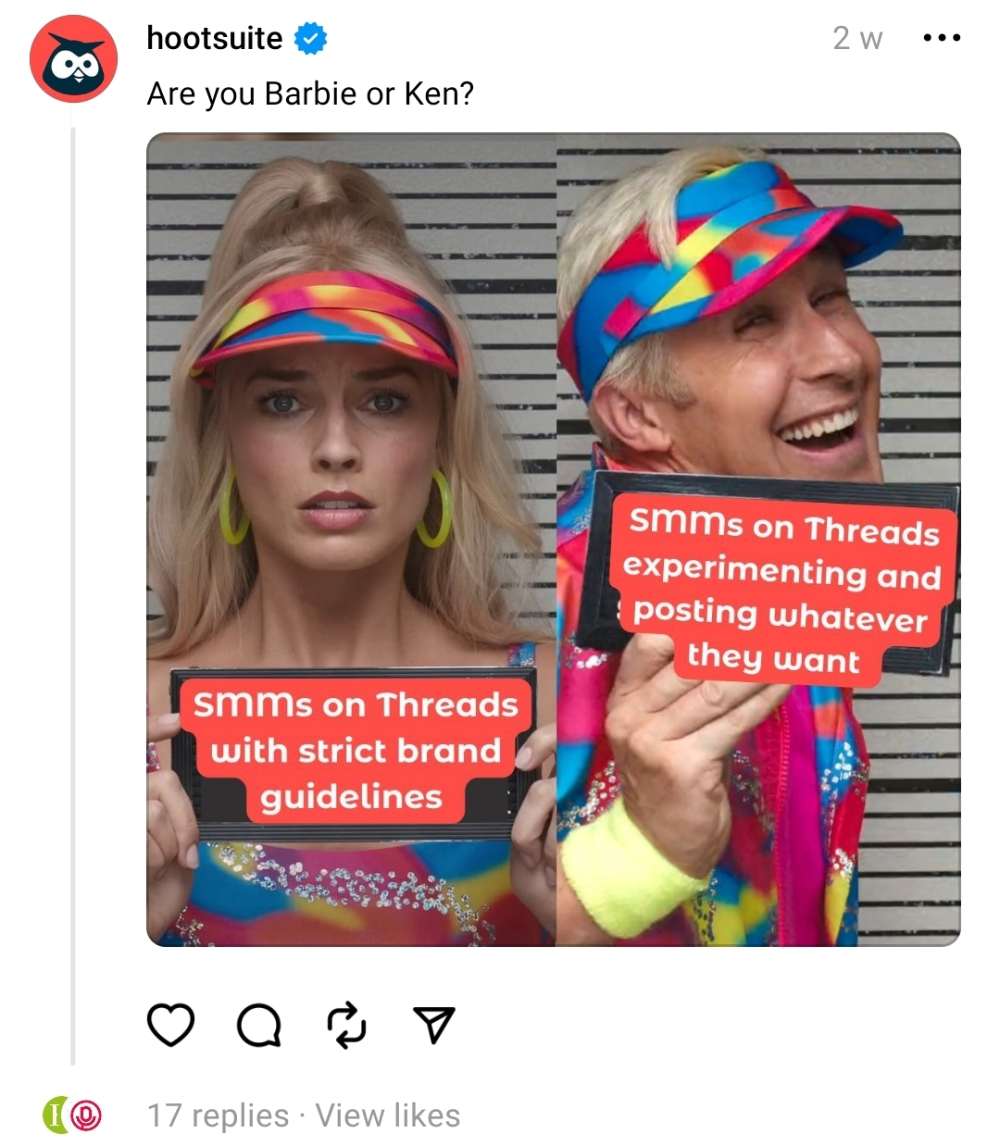Open View likes

pos(388,1116)
